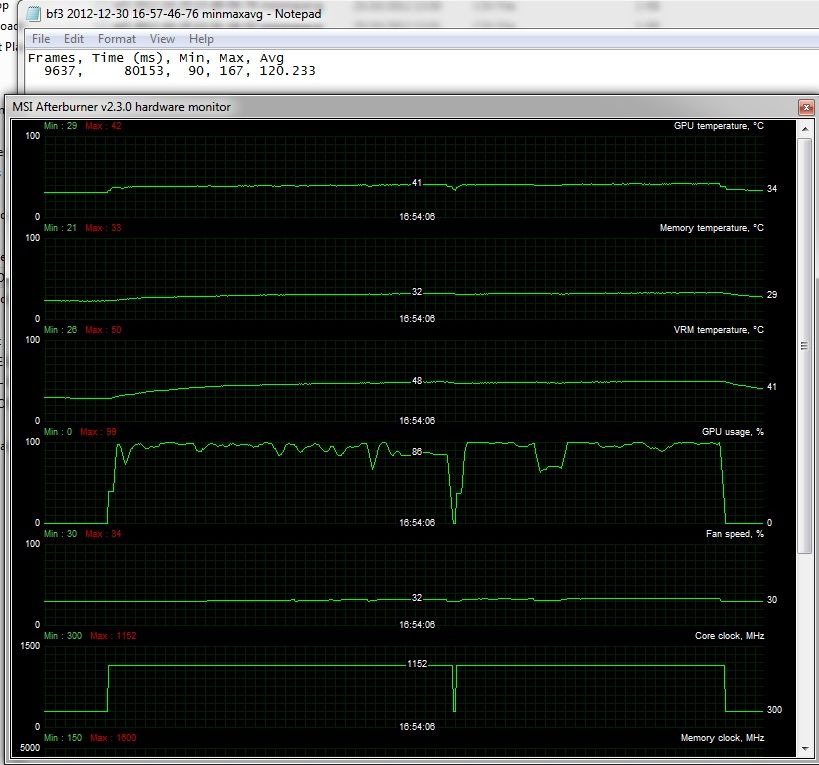
Task: Click the Notepad icon in title bar
Action: click(33, 14)
